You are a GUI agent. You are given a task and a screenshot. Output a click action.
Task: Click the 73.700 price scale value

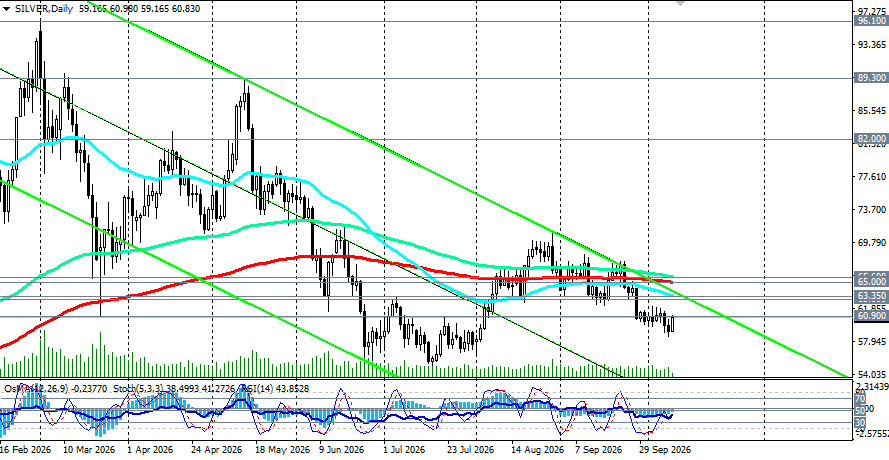(x=872, y=210)
